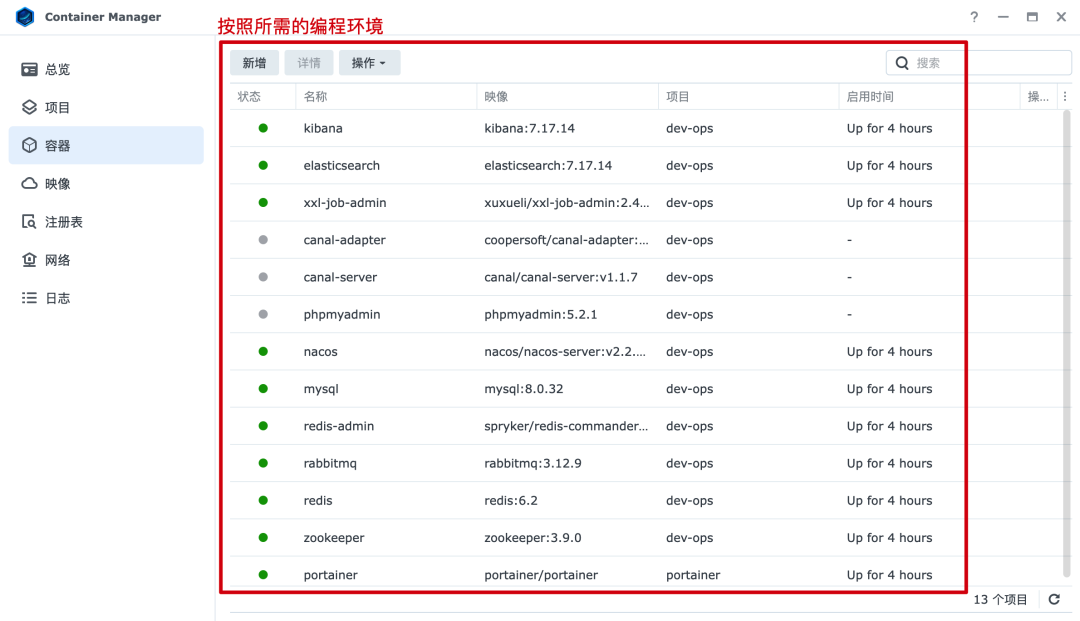The width and height of the screenshot is (1080, 621).
Task: Click the Container Manager app logo icon
Action: point(25,17)
